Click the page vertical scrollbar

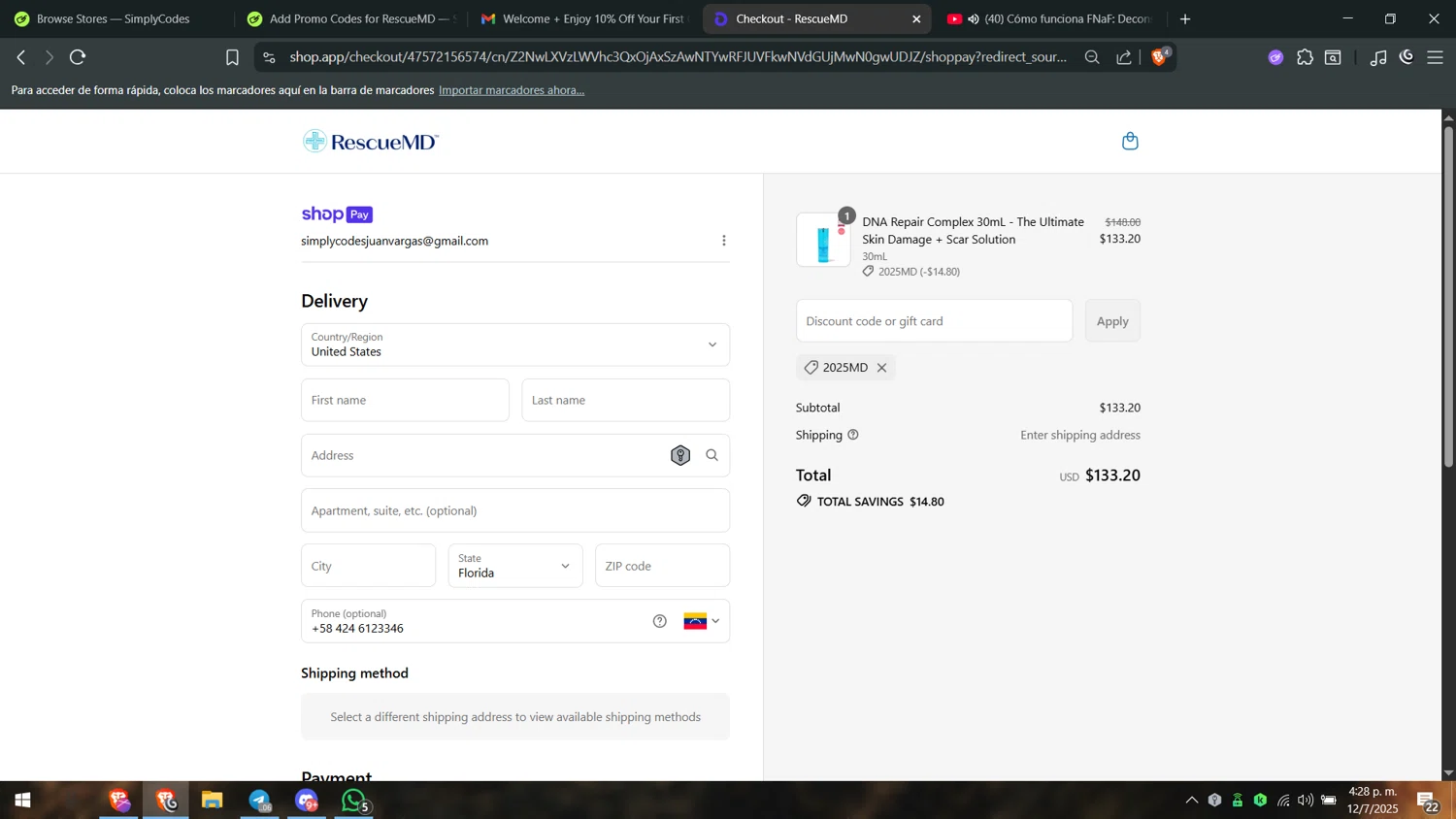click(1448, 297)
